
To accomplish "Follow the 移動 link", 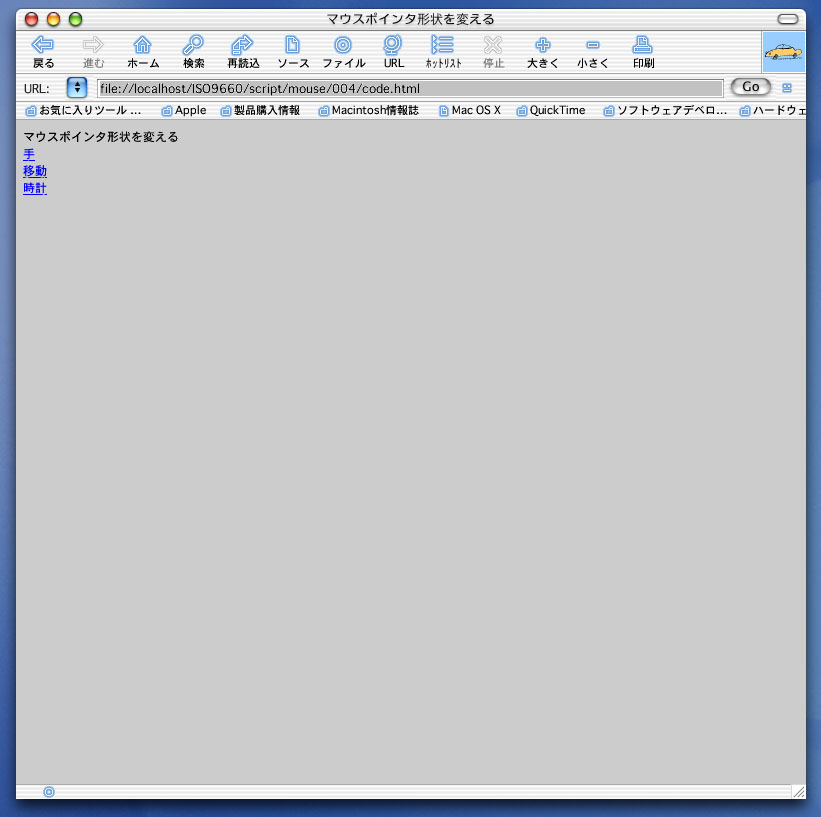I will pos(35,171).
